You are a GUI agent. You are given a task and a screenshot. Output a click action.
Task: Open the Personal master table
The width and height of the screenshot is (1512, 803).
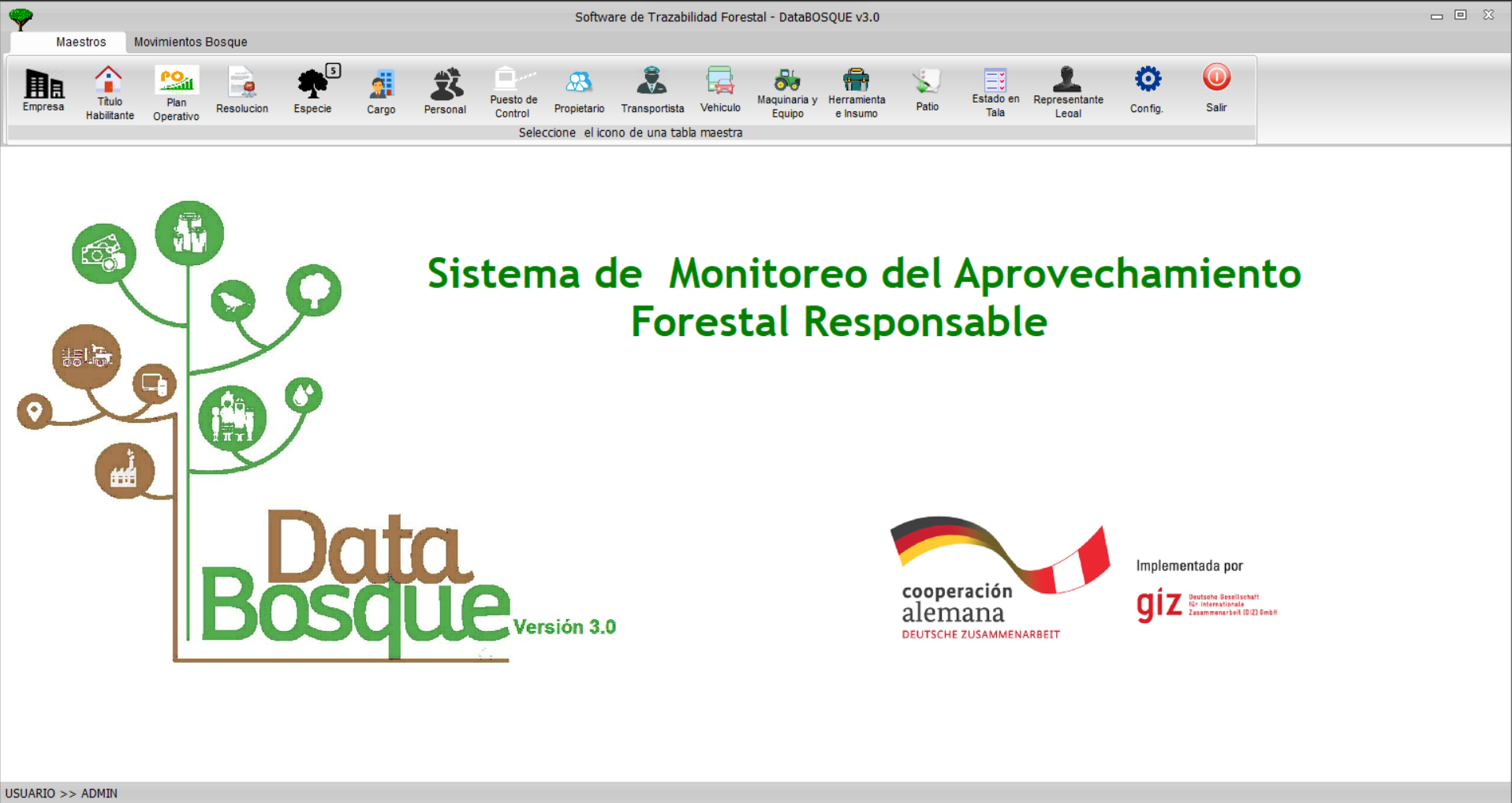click(x=446, y=84)
